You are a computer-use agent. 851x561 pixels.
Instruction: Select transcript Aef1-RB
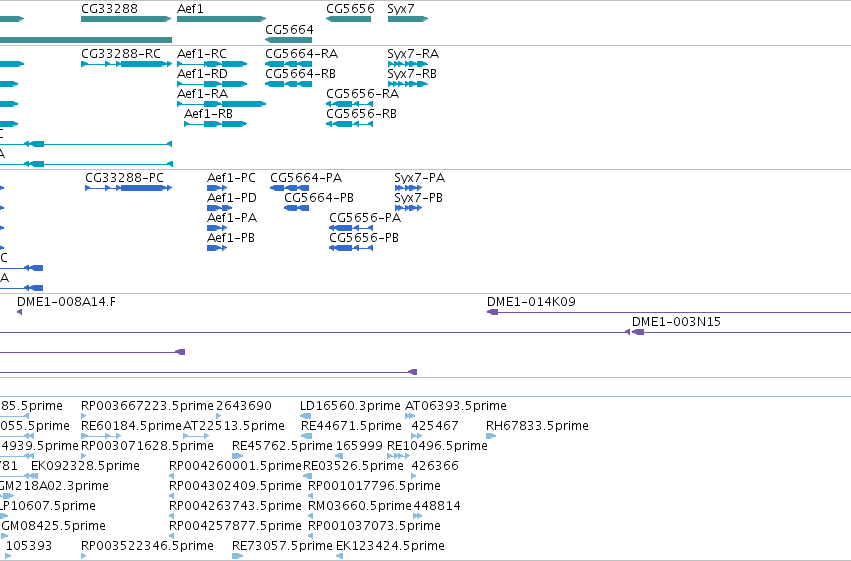[x=215, y=124]
